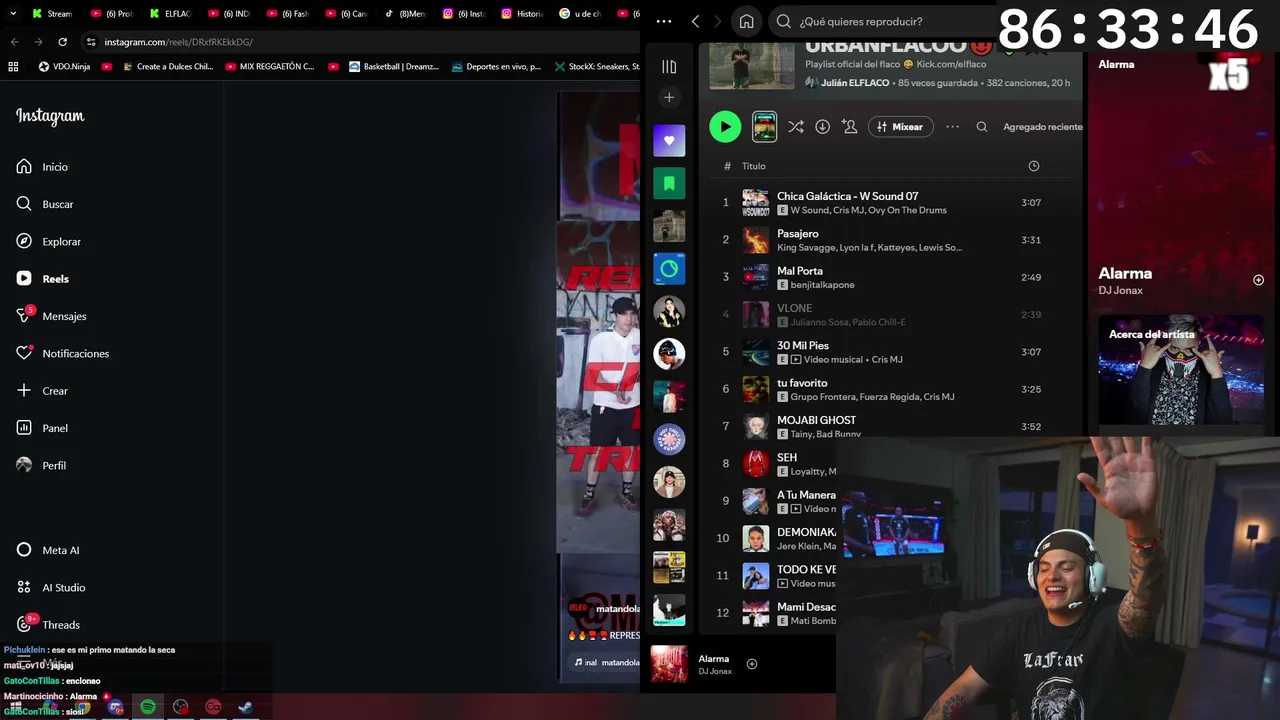1280x720 pixels.
Task: Search within the playlist
Action: (x=981, y=127)
